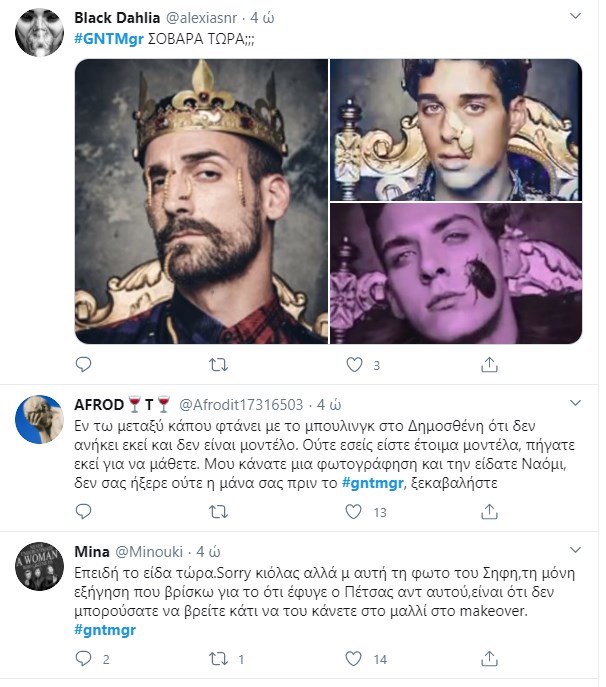Open the crowned bearded man photo
Image resolution: width=606 pixels, height=687 pixels.
point(201,200)
